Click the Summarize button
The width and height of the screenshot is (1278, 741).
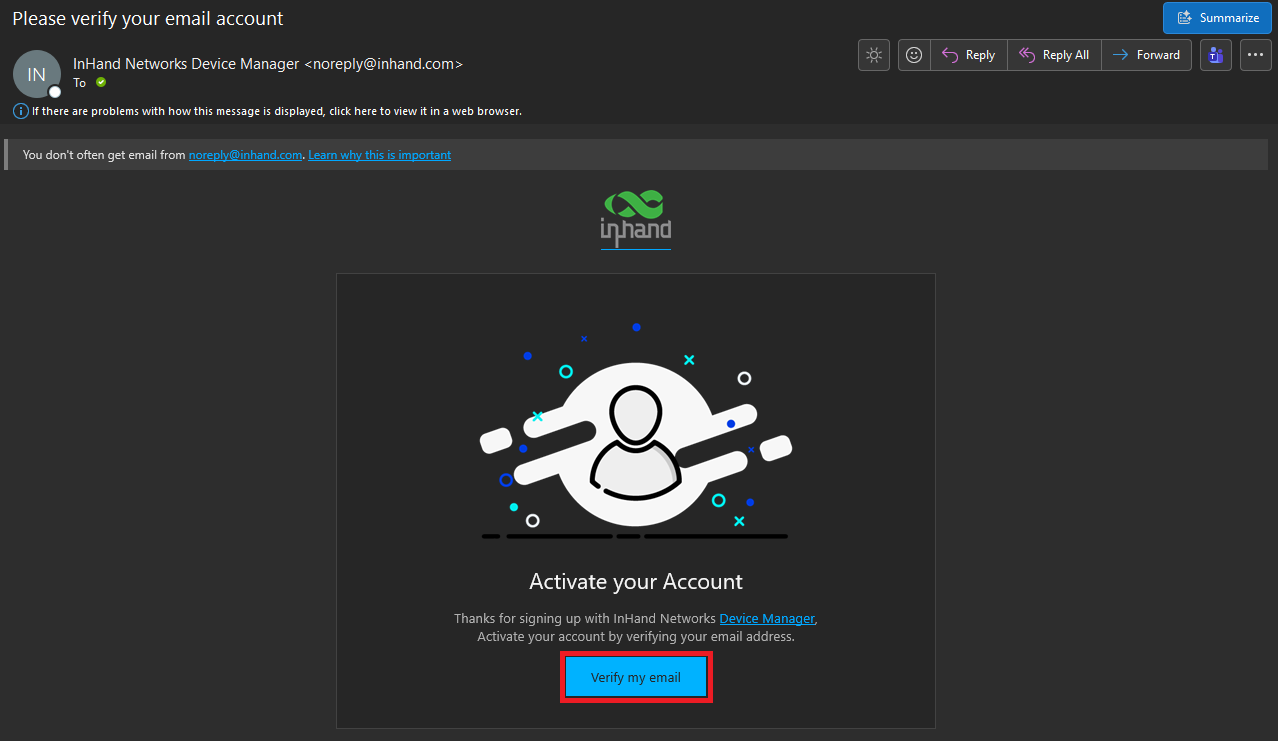(x=1217, y=18)
